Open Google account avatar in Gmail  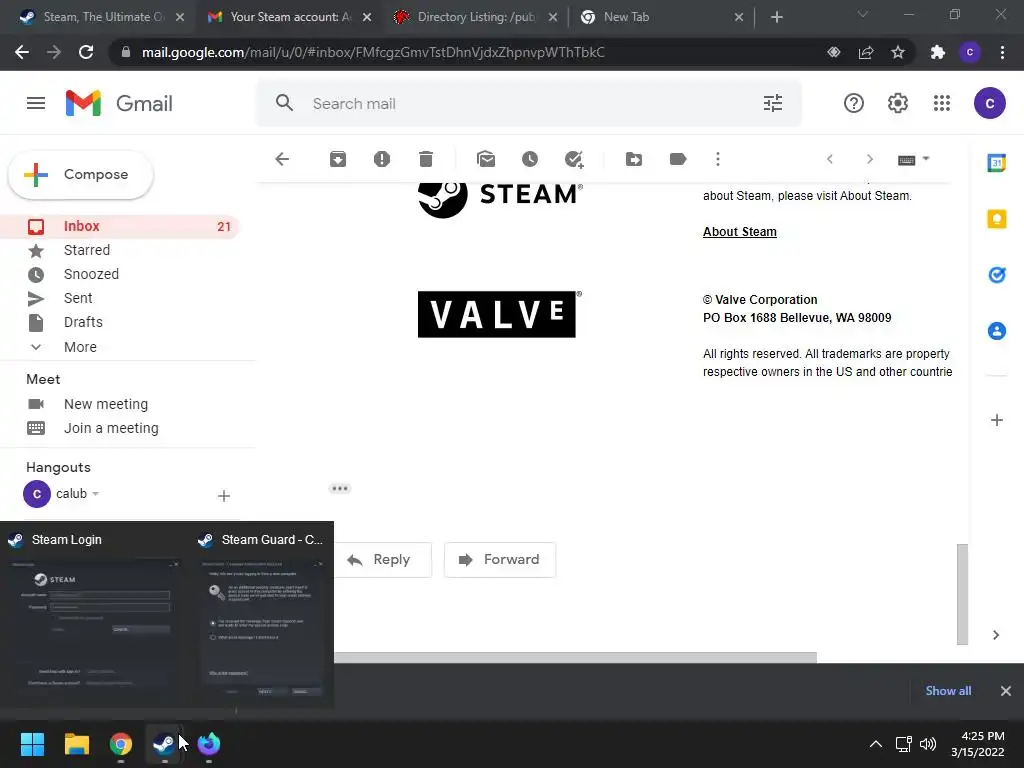pyautogui.click(x=989, y=103)
